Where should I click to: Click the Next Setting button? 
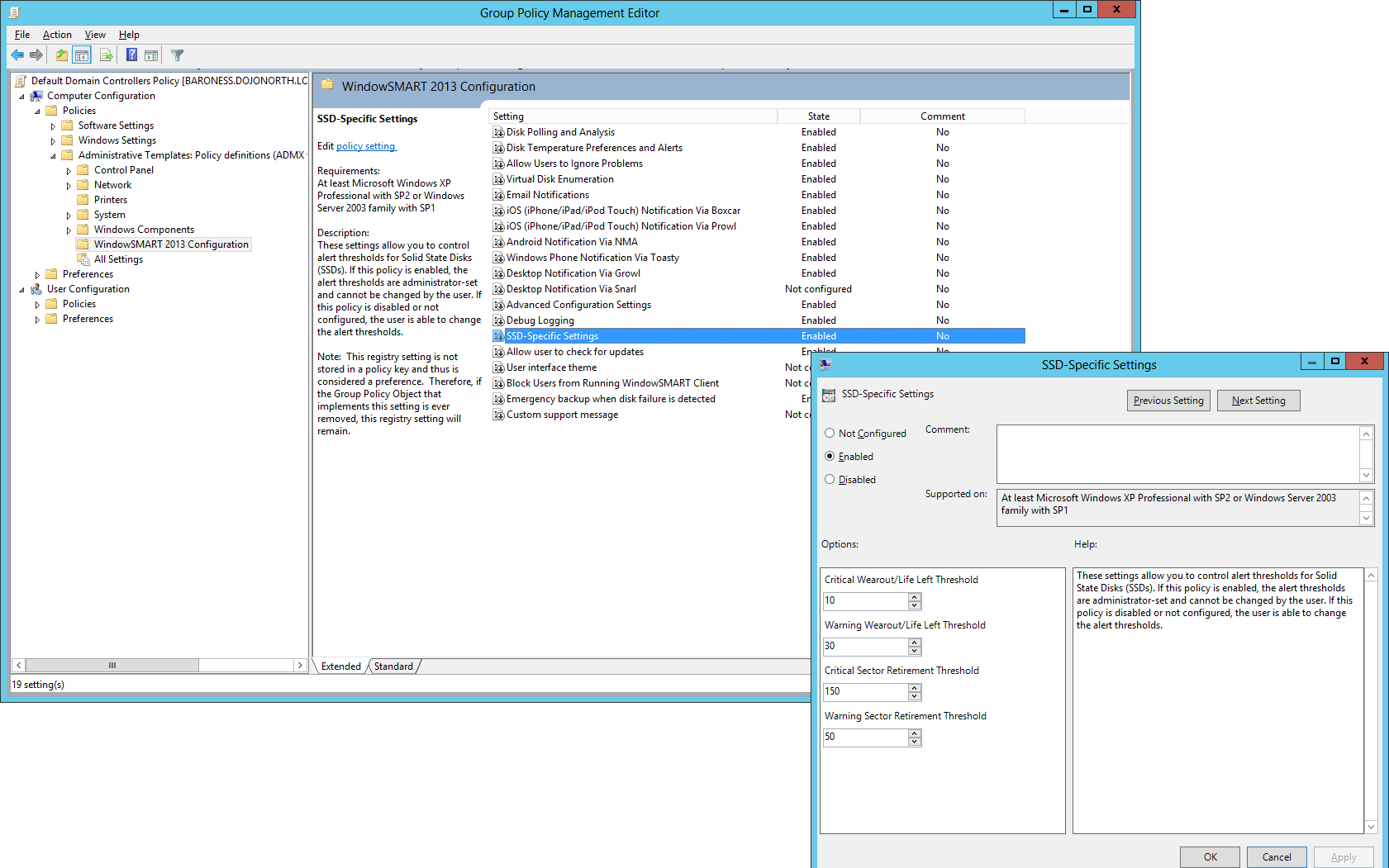pyautogui.click(x=1258, y=401)
